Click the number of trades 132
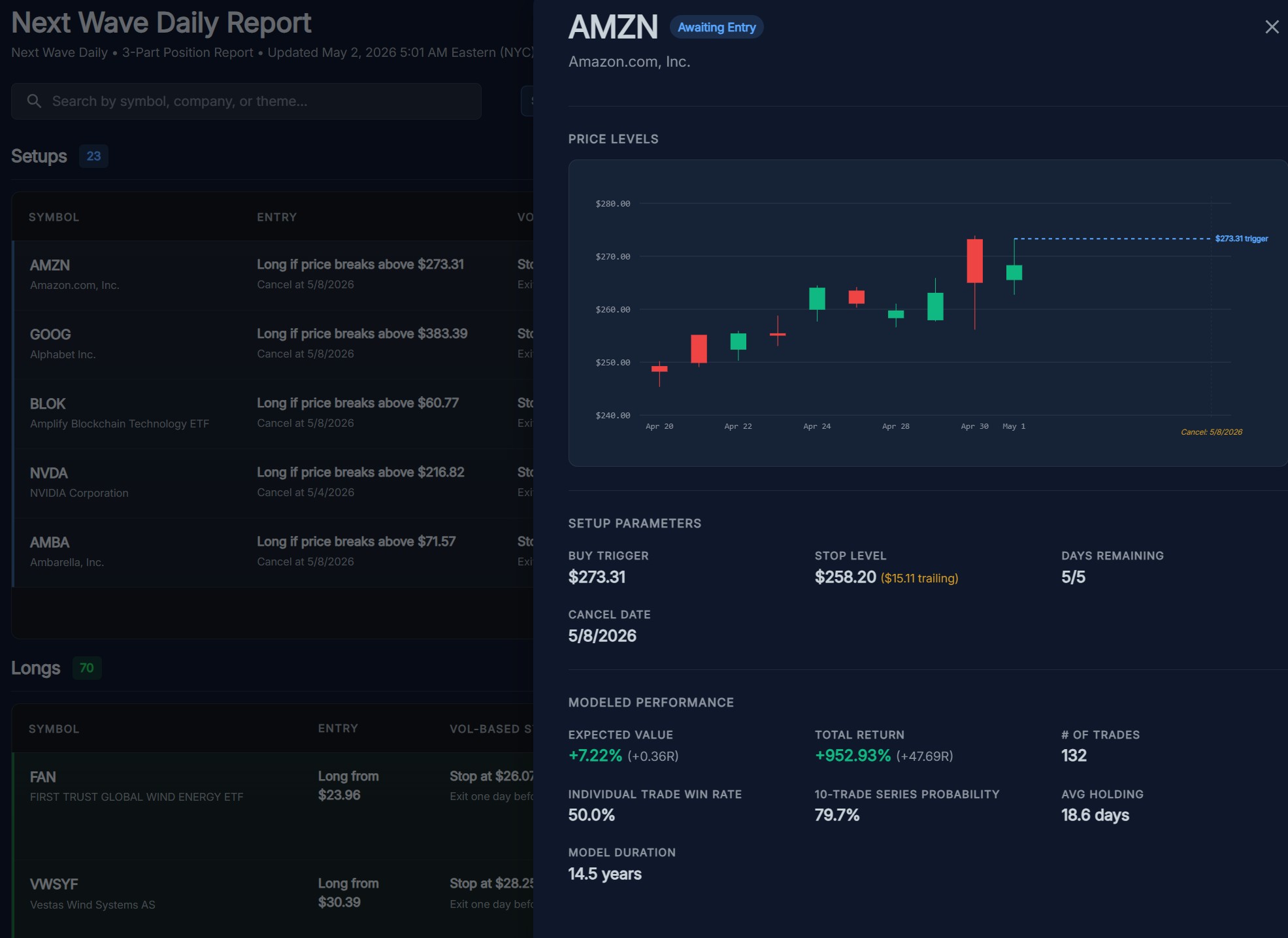 coord(1074,756)
